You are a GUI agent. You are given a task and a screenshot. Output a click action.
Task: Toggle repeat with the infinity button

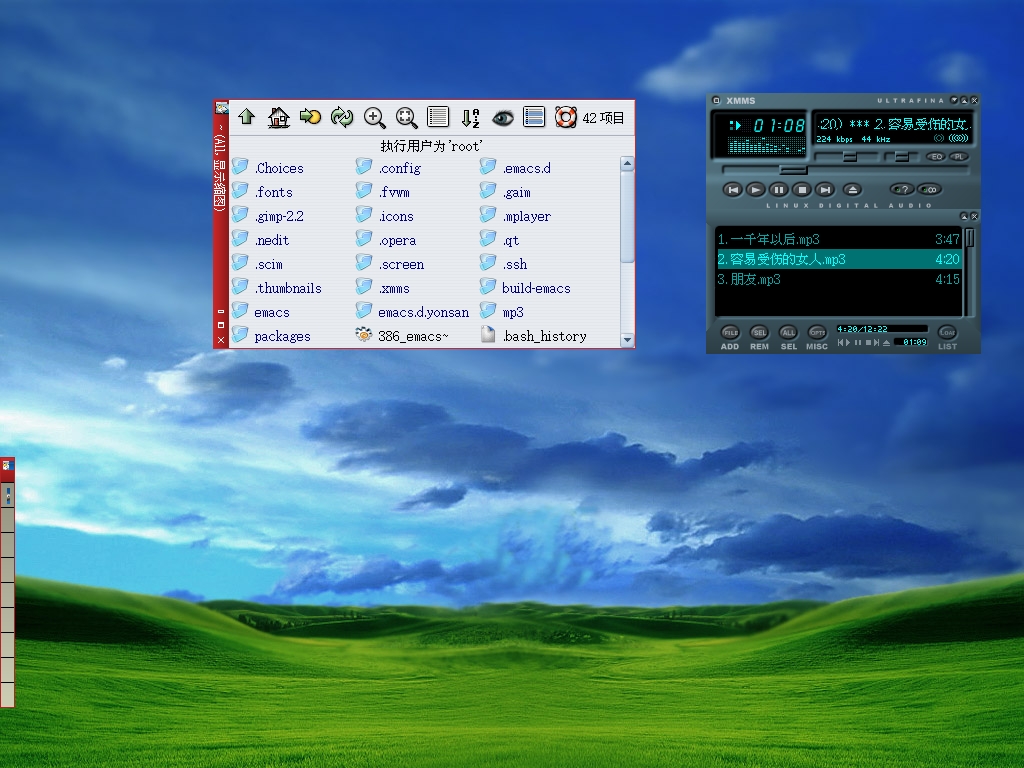[x=929, y=189]
